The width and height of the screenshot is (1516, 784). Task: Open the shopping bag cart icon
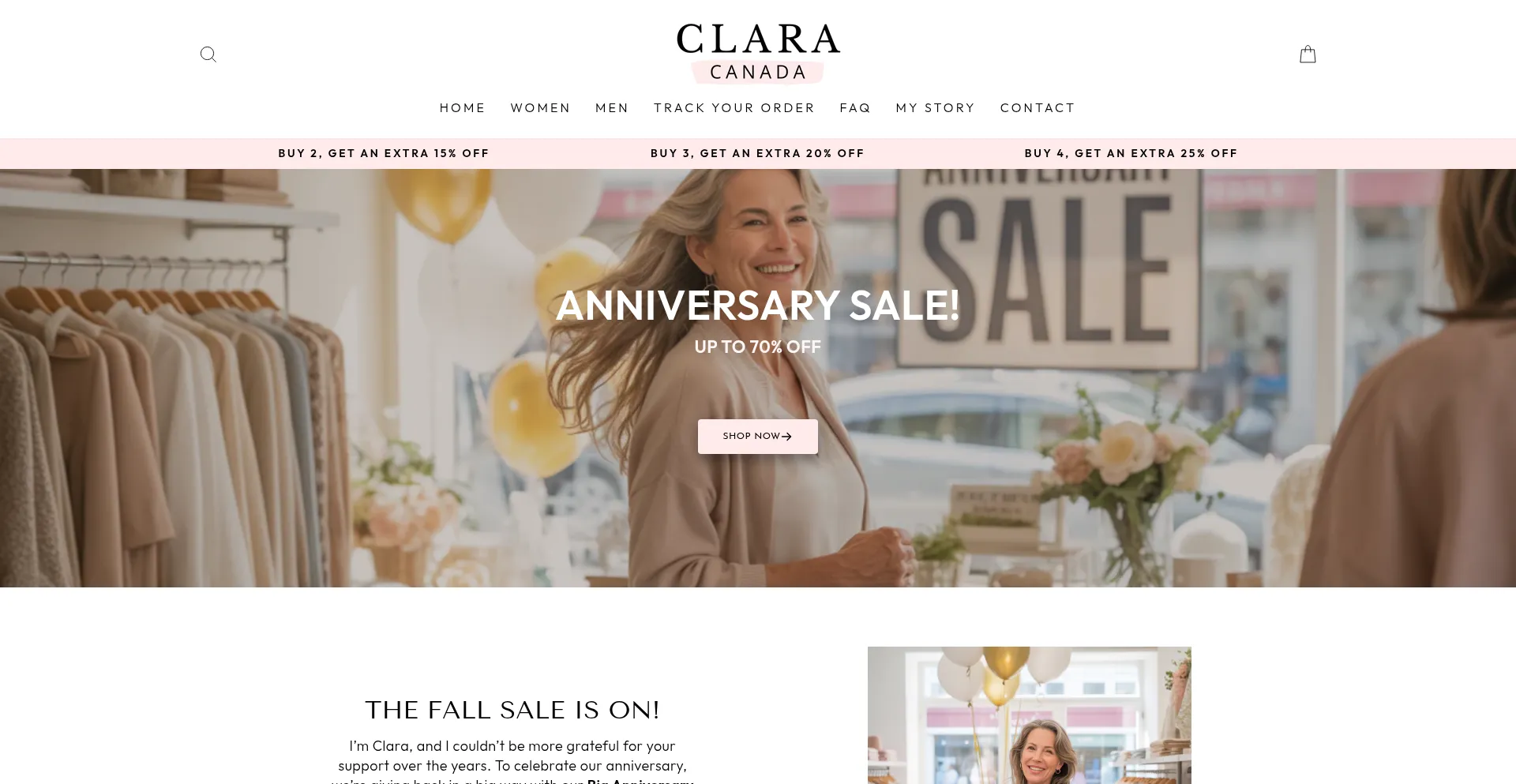[1308, 54]
